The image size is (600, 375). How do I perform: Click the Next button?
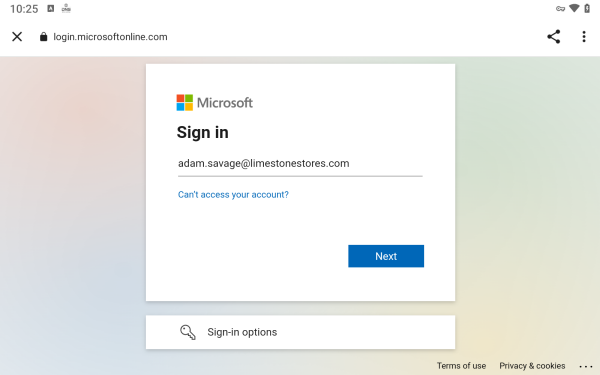pos(386,256)
